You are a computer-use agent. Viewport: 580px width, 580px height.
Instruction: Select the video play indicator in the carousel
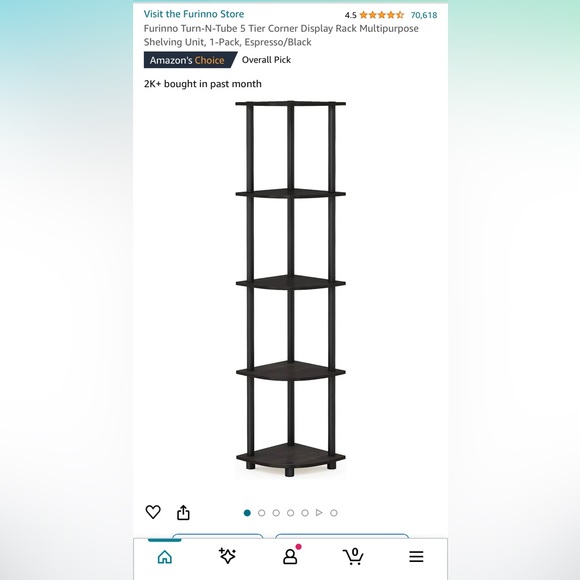(x=319, y=513)
